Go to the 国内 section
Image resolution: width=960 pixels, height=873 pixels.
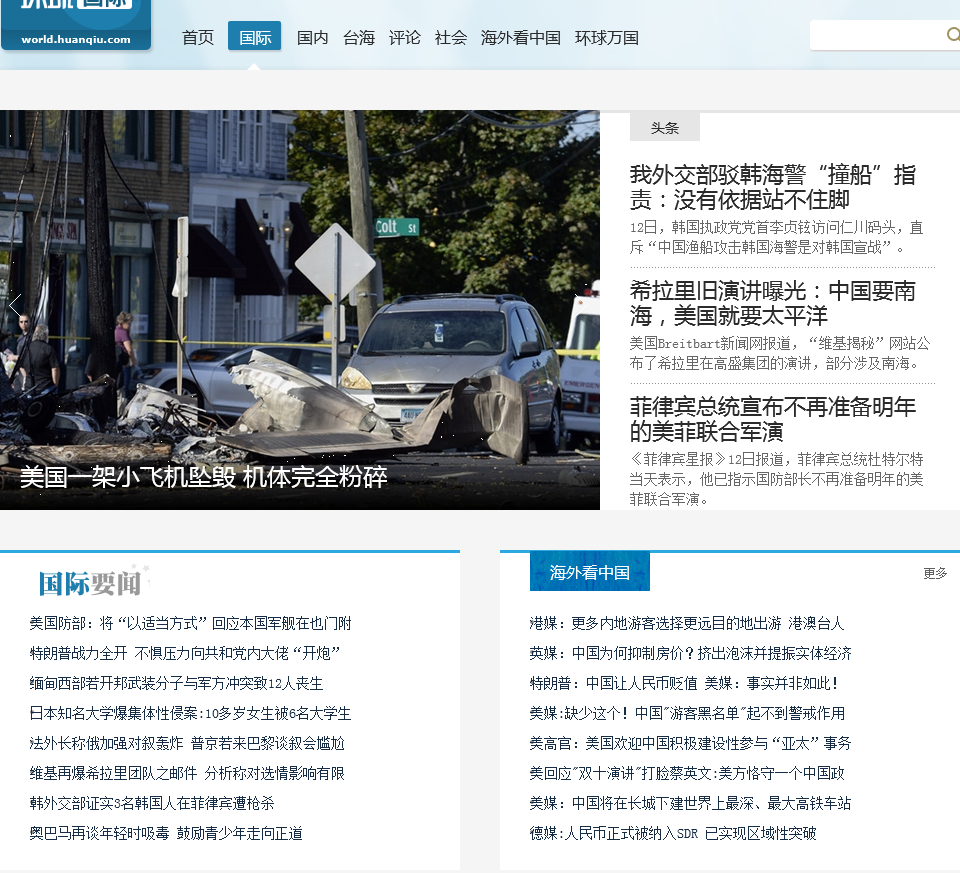(x=312, y=37)
